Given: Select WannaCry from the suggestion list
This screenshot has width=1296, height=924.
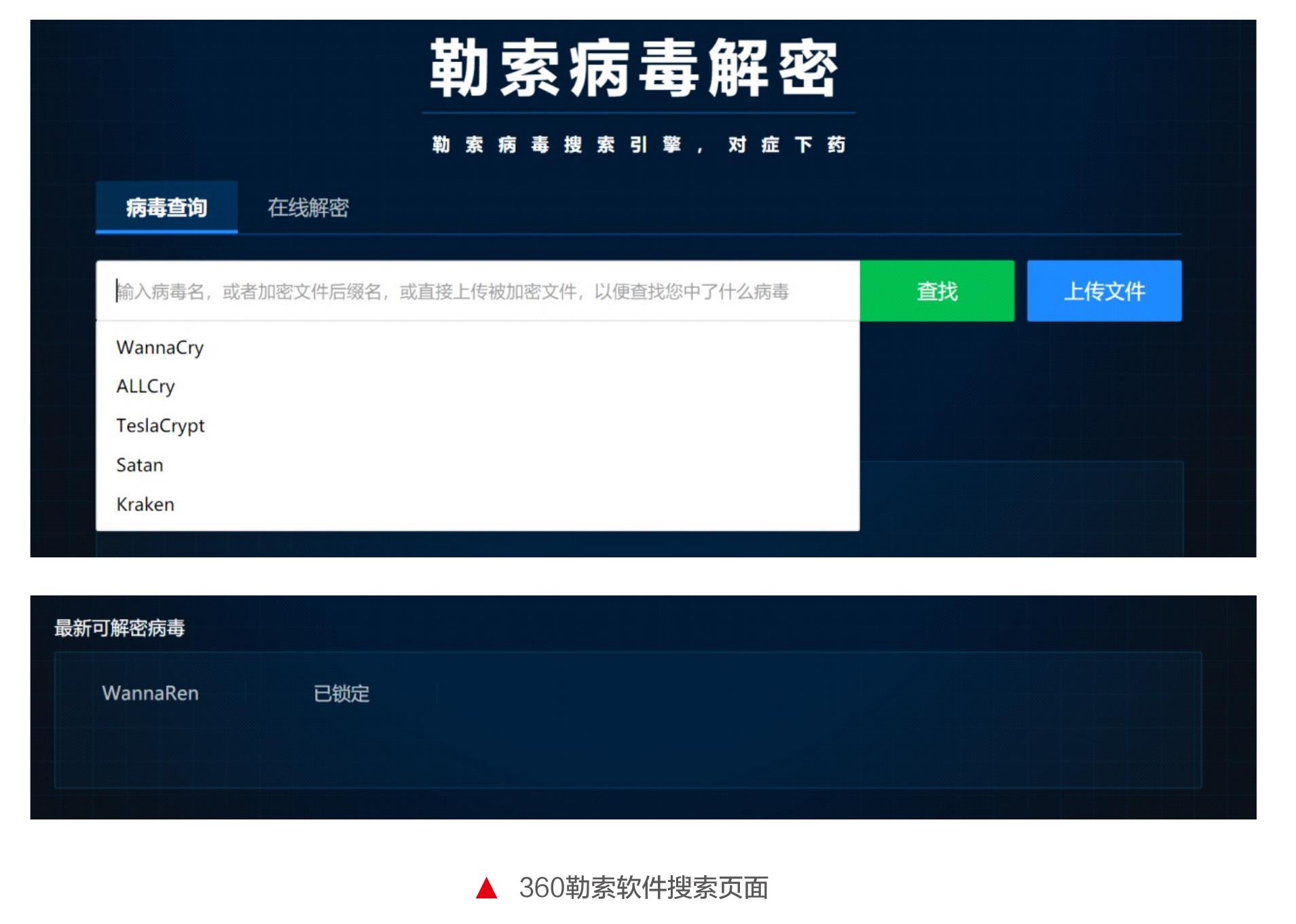Looking at the screenshot, I should pyautogui.click(x=477, y=348).
